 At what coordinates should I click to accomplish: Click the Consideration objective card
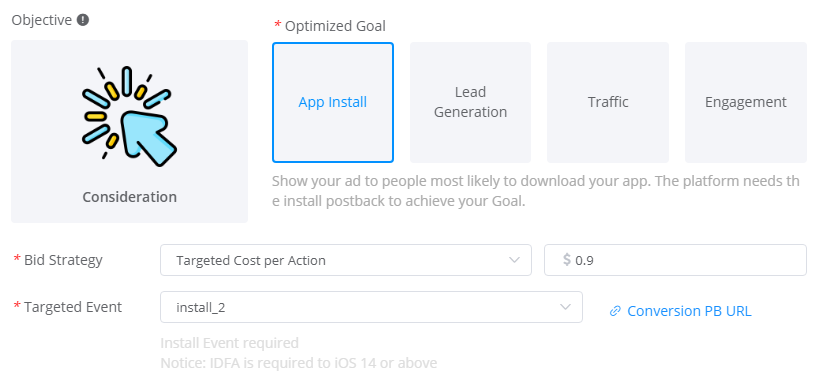pos(130,132)
